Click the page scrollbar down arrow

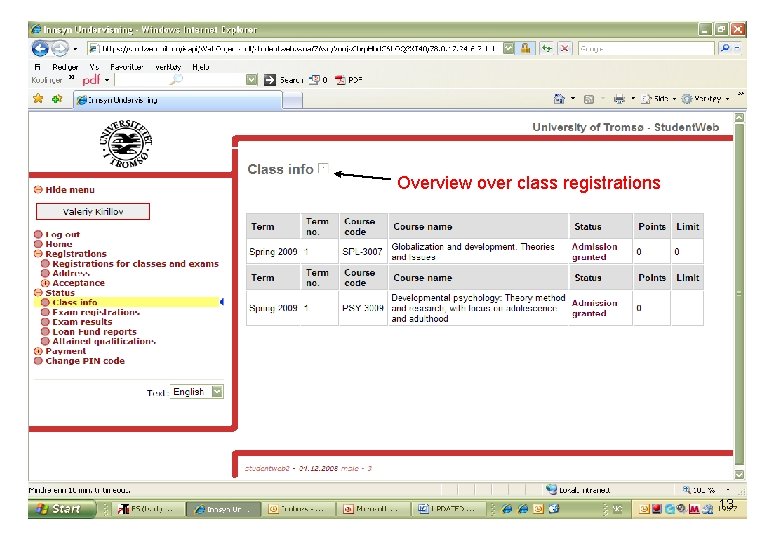point(739,474)
